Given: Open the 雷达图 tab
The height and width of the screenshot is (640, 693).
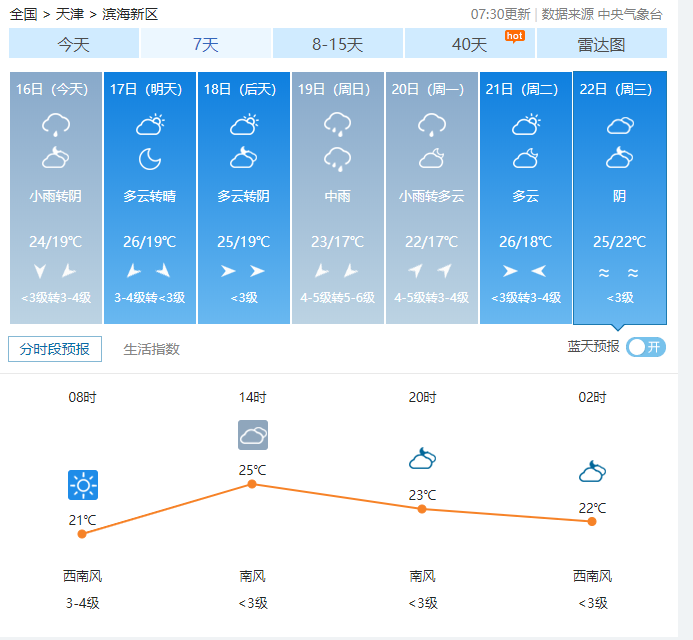Looking at the screenshot, I should [602, 43].
